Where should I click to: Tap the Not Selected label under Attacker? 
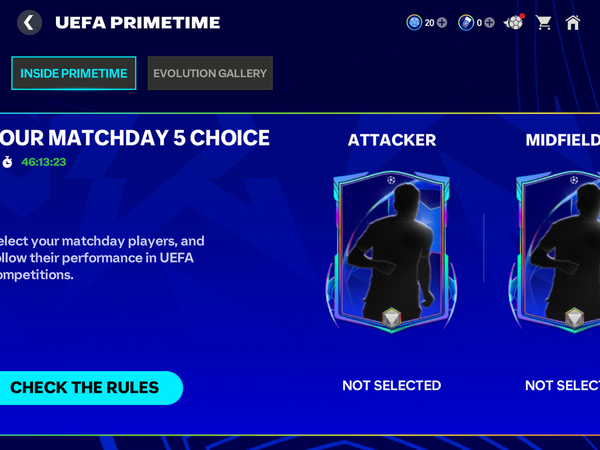[392, 385]
